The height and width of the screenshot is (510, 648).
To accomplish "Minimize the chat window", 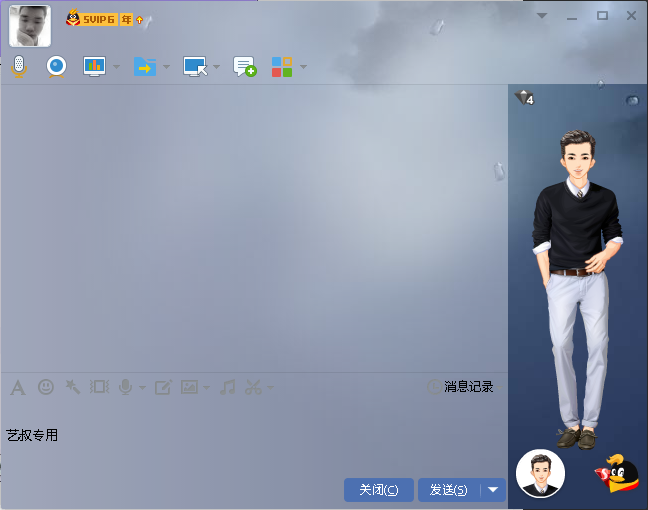I will coord(572,18).
